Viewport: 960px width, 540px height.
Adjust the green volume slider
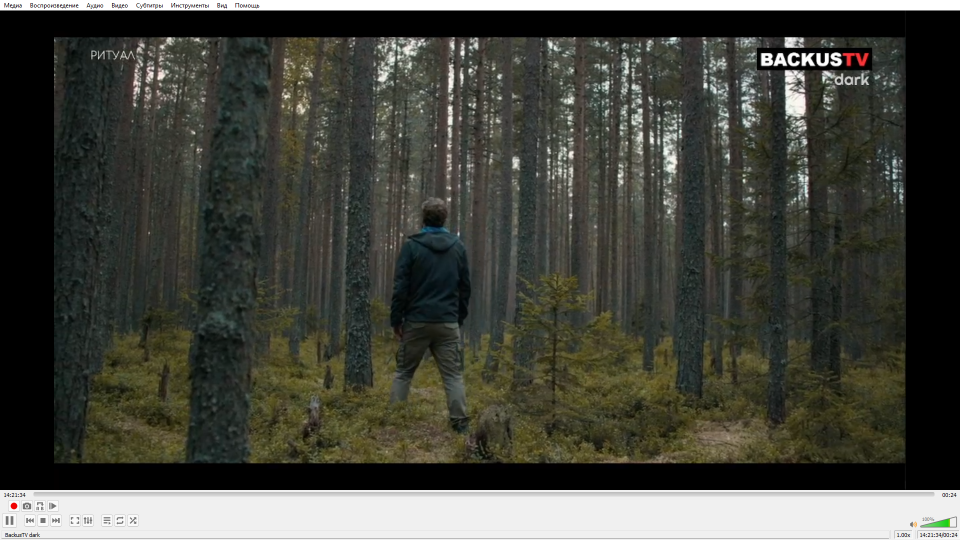pos(938,522)
